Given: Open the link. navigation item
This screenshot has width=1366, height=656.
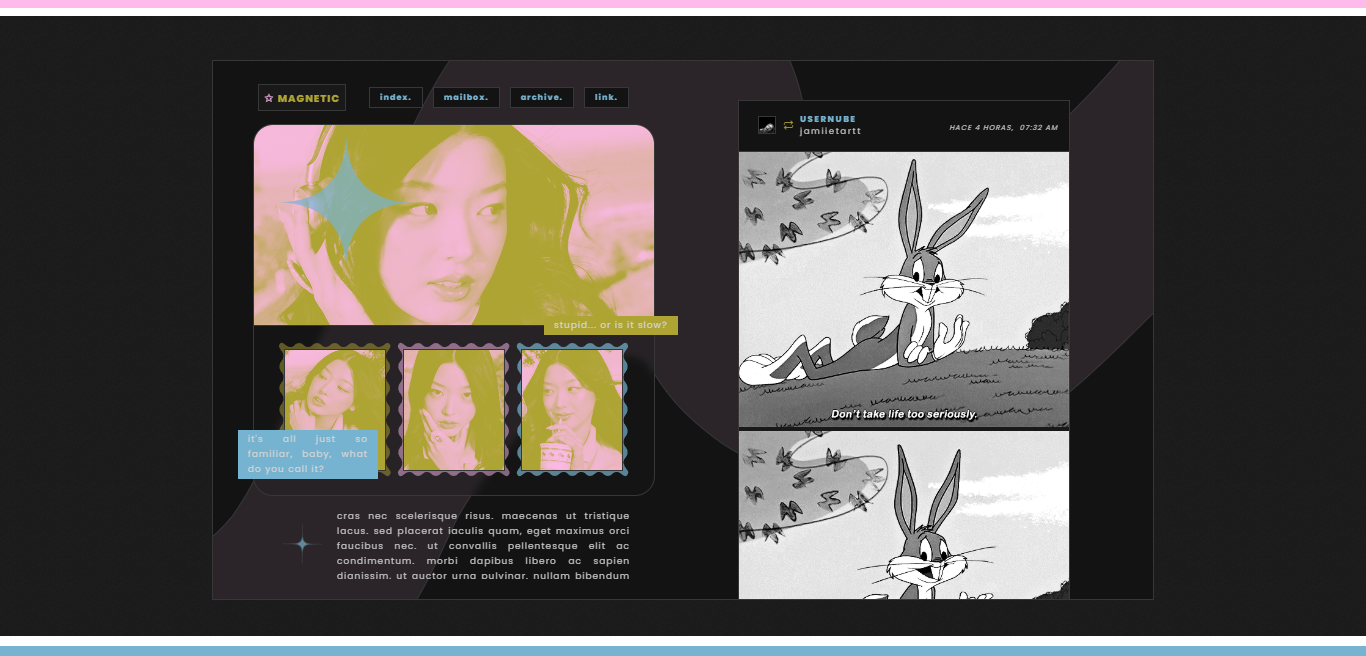Looking at the screenshot, I should tap(606, 97).
